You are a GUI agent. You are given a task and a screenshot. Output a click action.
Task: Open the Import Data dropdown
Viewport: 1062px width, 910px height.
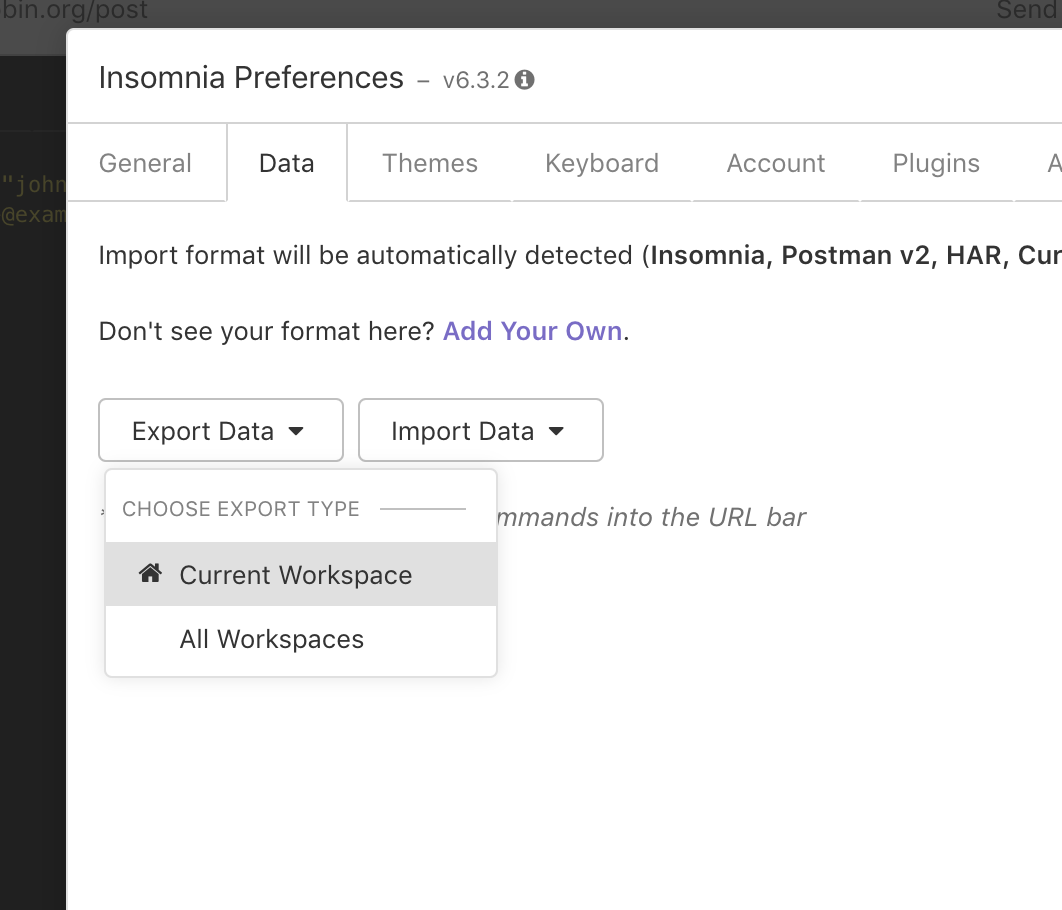(x=481, y=430)
